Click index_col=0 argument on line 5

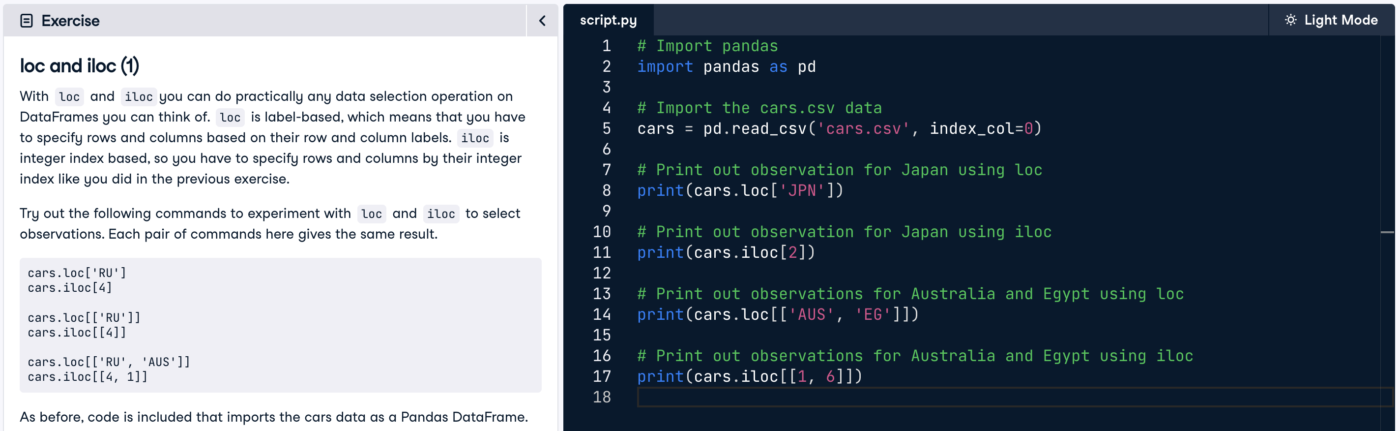point(985,129)
